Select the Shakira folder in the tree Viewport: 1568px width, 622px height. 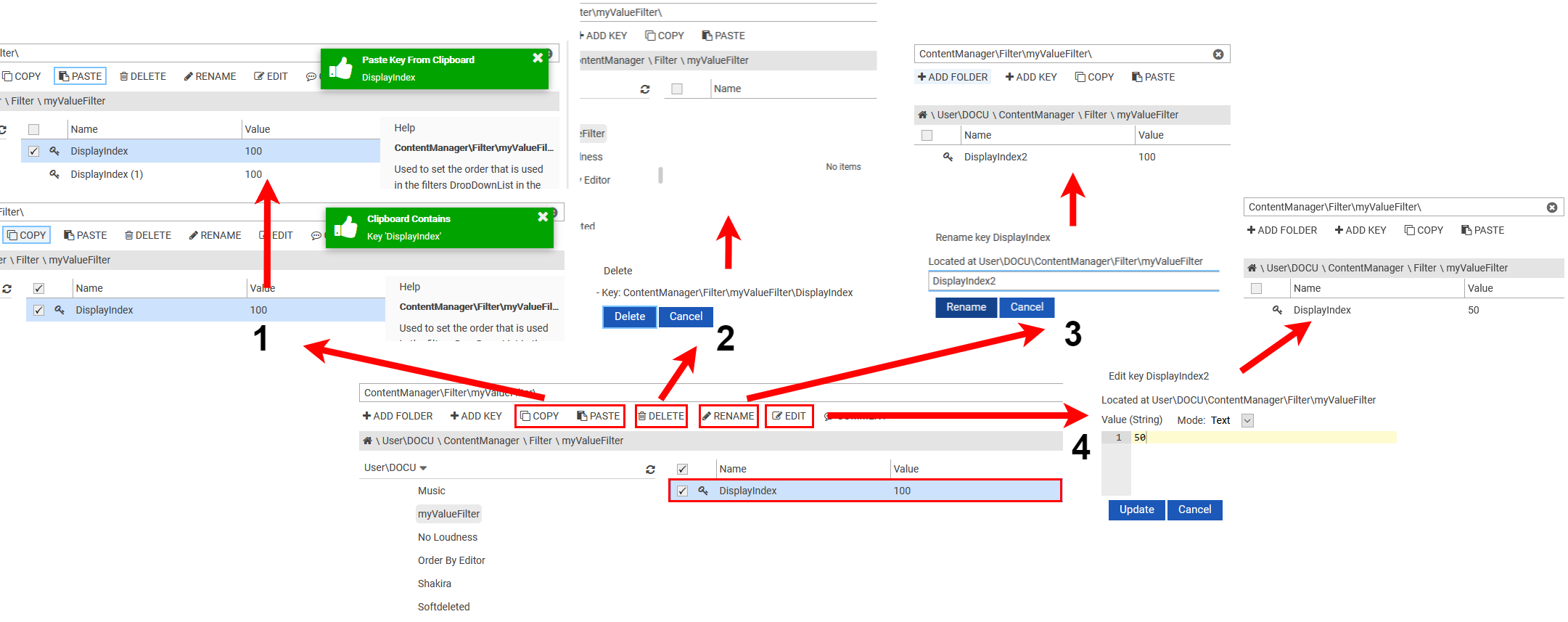coord(434,584)
